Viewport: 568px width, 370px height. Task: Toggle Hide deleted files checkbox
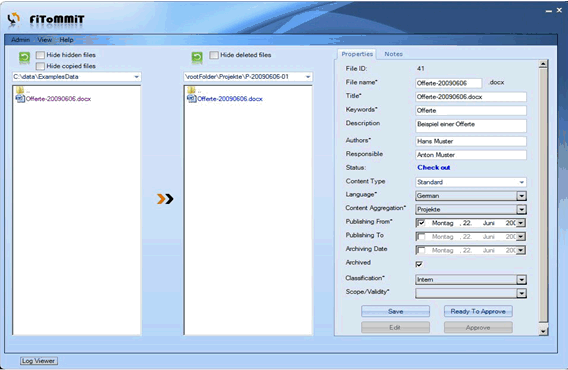pos(214,55)
